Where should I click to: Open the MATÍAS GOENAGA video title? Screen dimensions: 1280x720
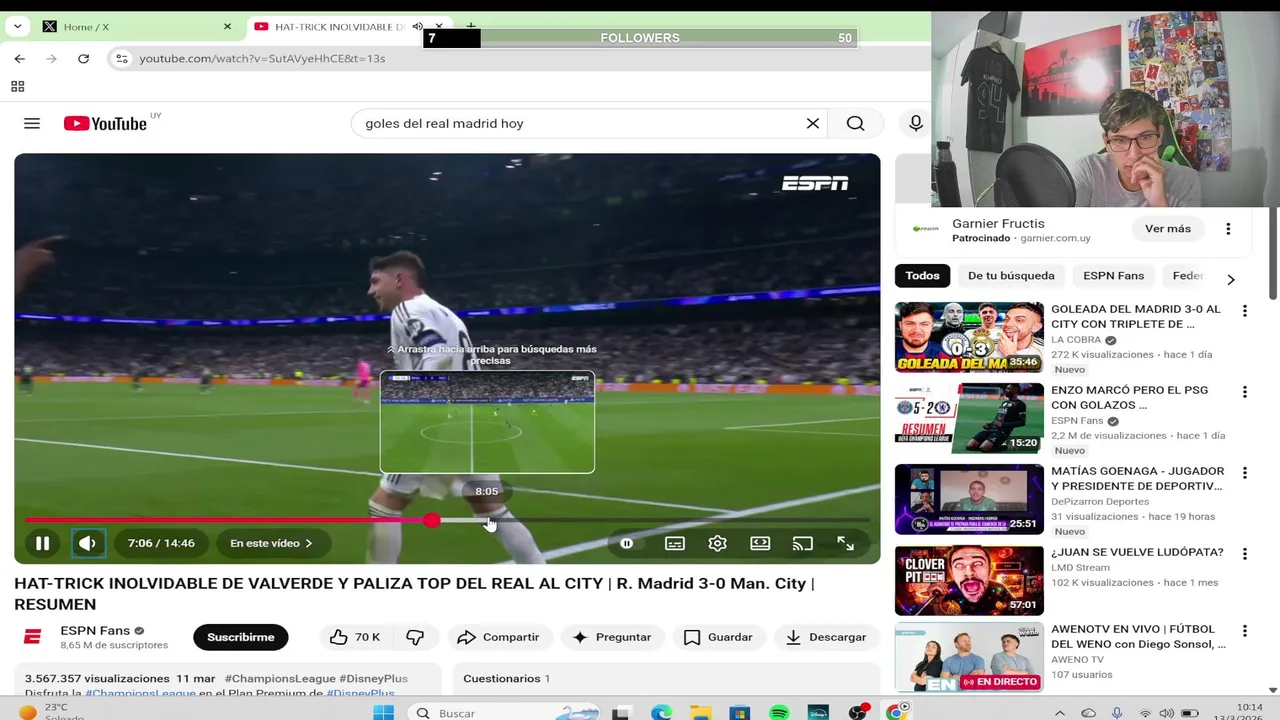[x=1137, y=478]
